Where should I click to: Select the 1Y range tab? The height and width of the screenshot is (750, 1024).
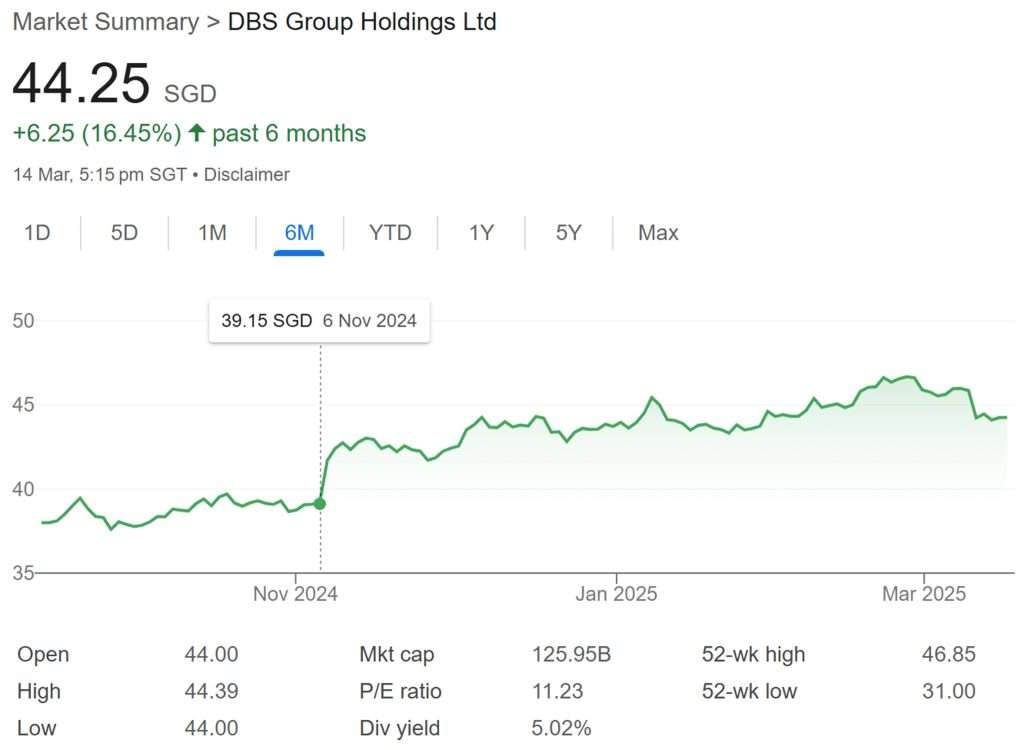pos(481,233)
